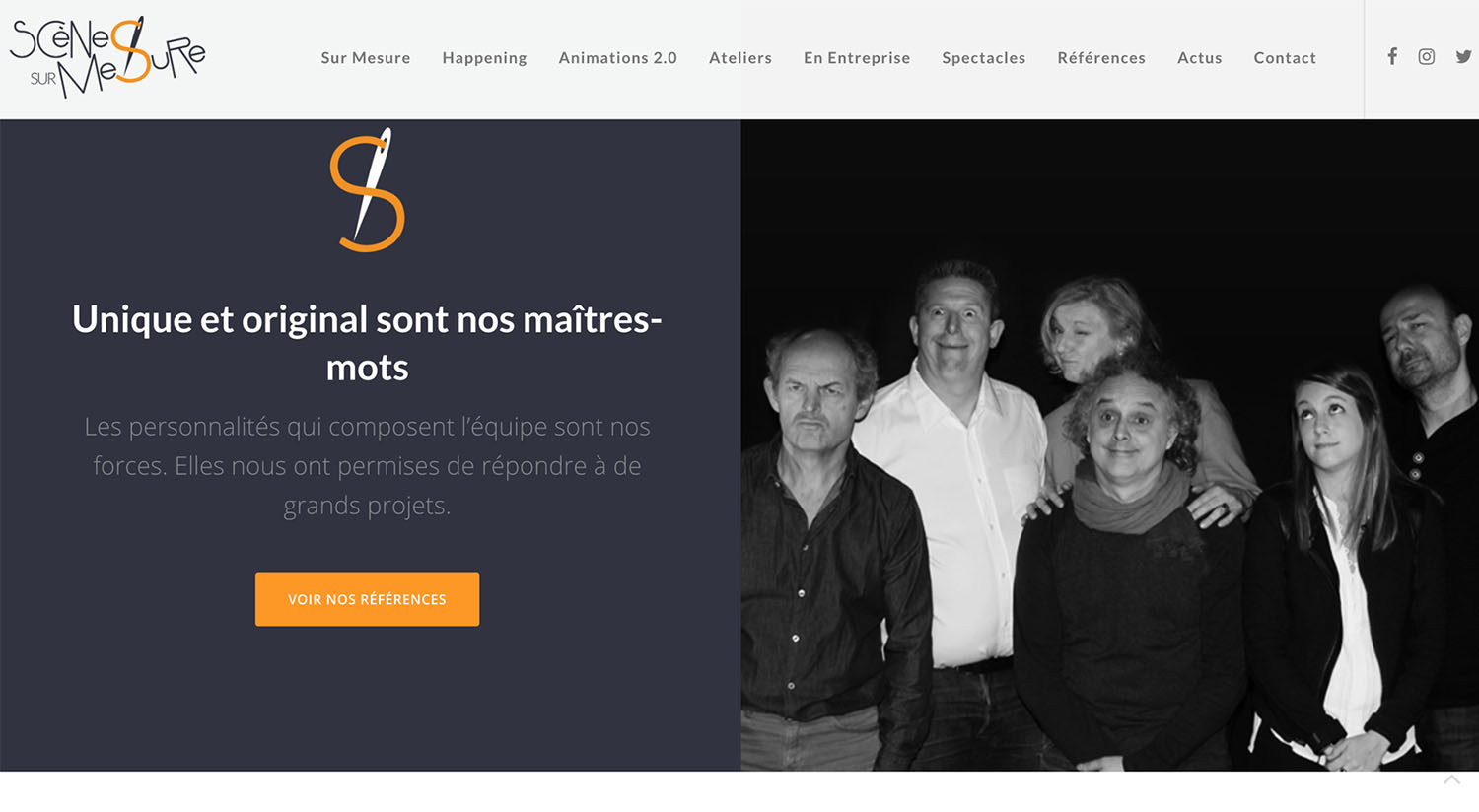1479x812 pixels.
Task: Open Animations 2.0 in navigation
Action: point(618,58)
